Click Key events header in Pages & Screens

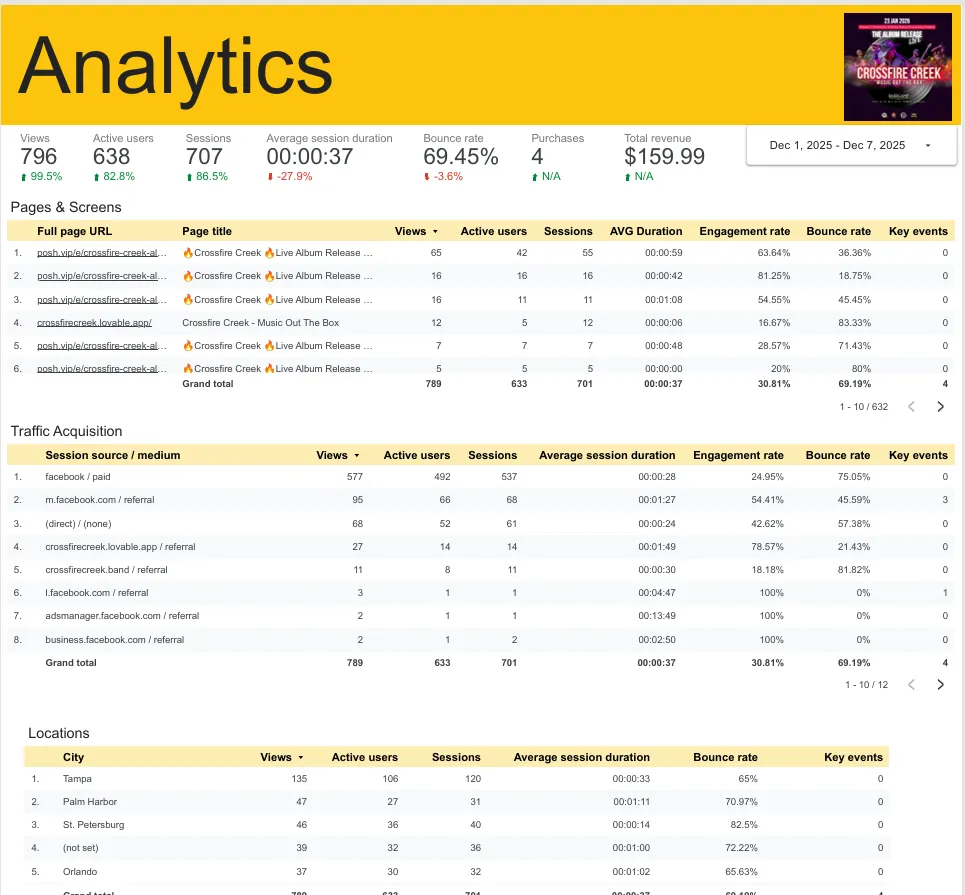point(918,231)
